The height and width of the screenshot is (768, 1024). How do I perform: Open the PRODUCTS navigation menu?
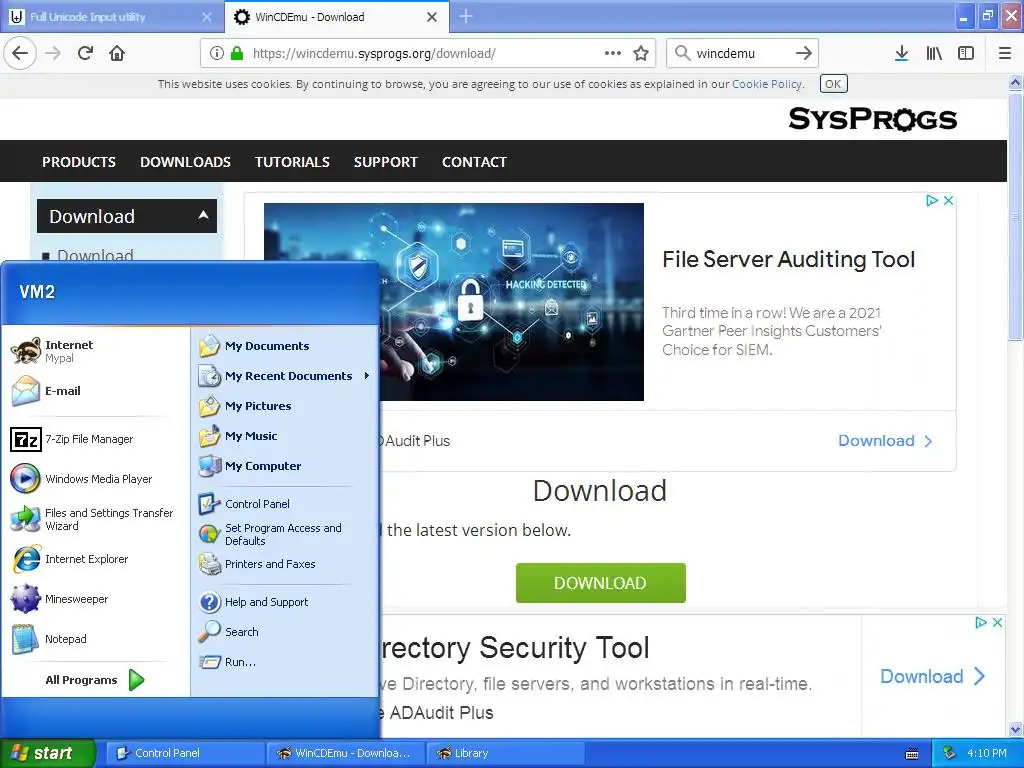click(79, 162)
